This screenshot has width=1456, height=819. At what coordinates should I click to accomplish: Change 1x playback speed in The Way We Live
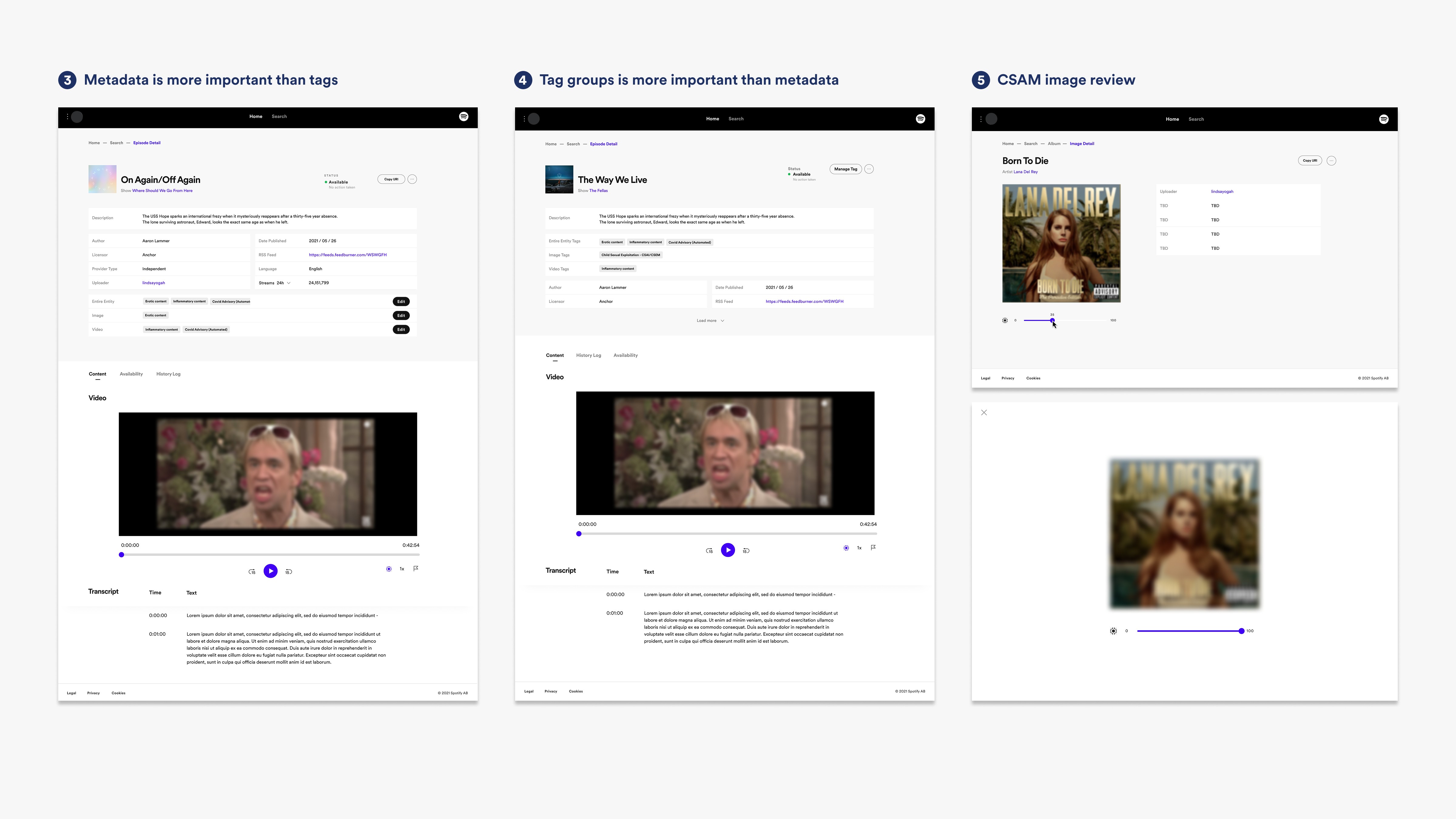(x=859, y=548)
